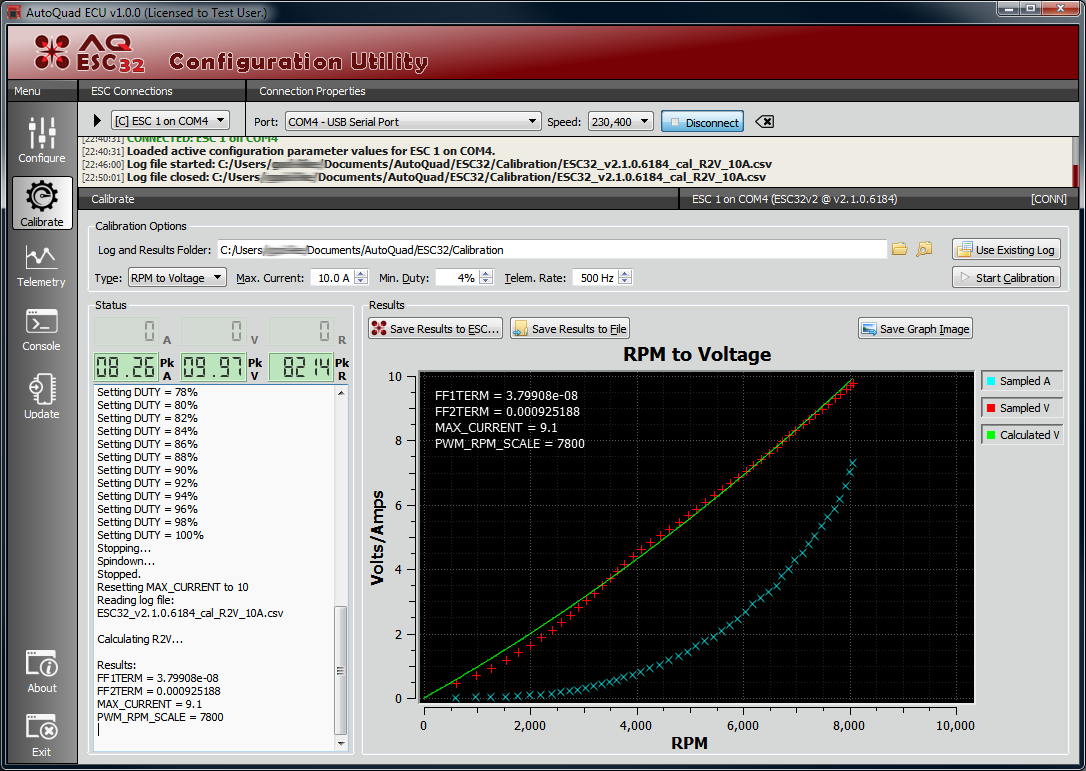Select the Calibrate sidebar icon

42,203
